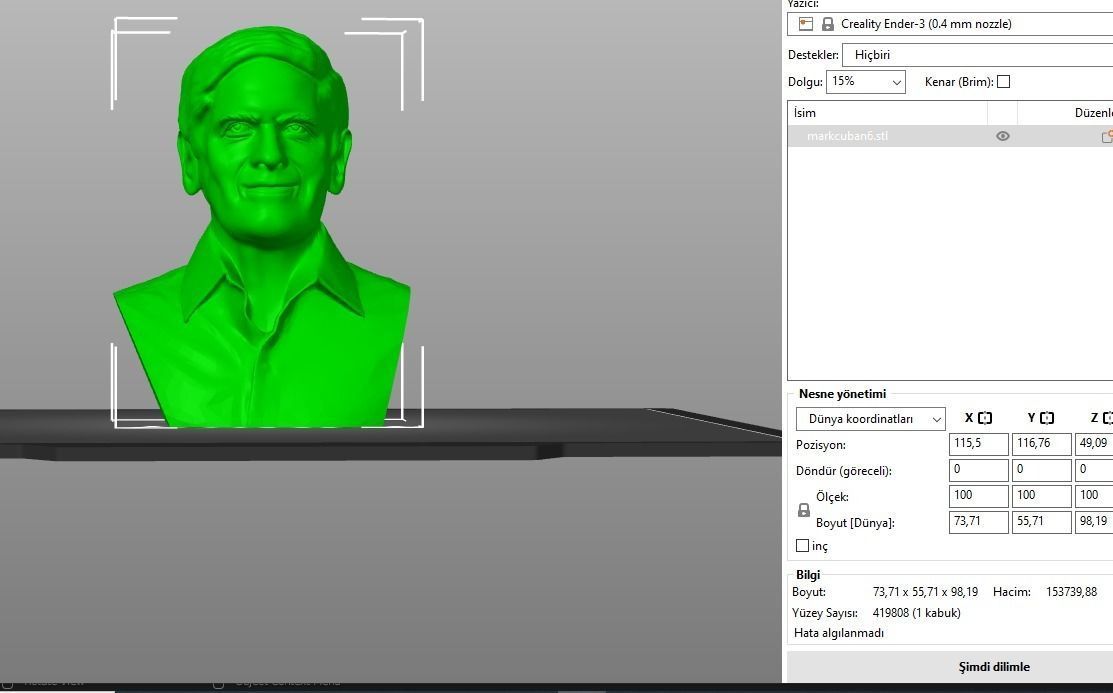Viewport: 1113px width, 693px height.
Task: Open the Destekler dropdown showing Hiçbiri
Action: point(977,55)
